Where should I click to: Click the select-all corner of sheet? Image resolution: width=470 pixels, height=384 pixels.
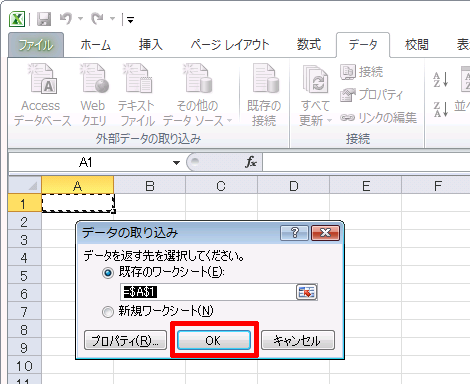tap(25, 185)
